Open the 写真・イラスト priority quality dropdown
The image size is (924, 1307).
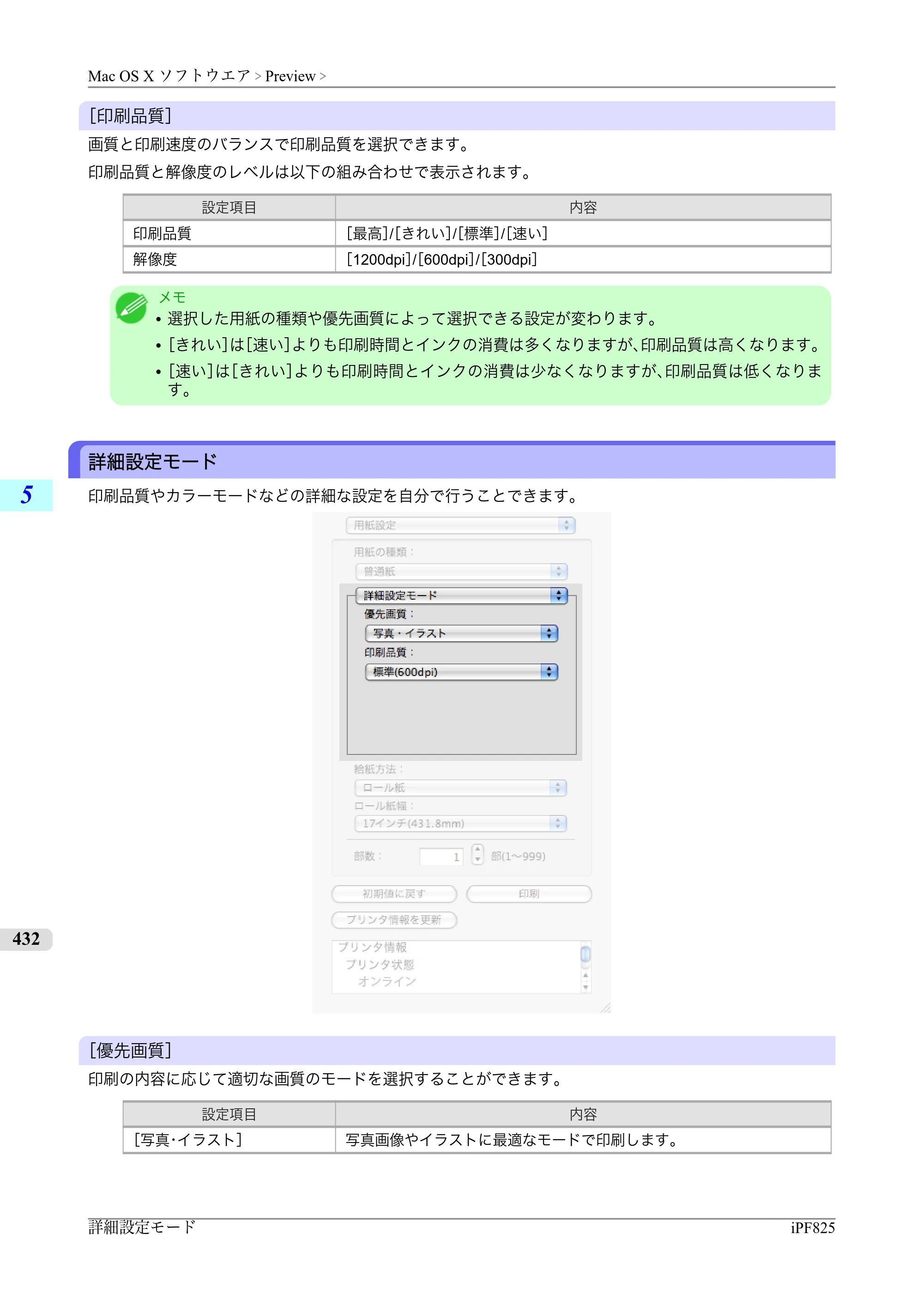[x=461, y=633]
